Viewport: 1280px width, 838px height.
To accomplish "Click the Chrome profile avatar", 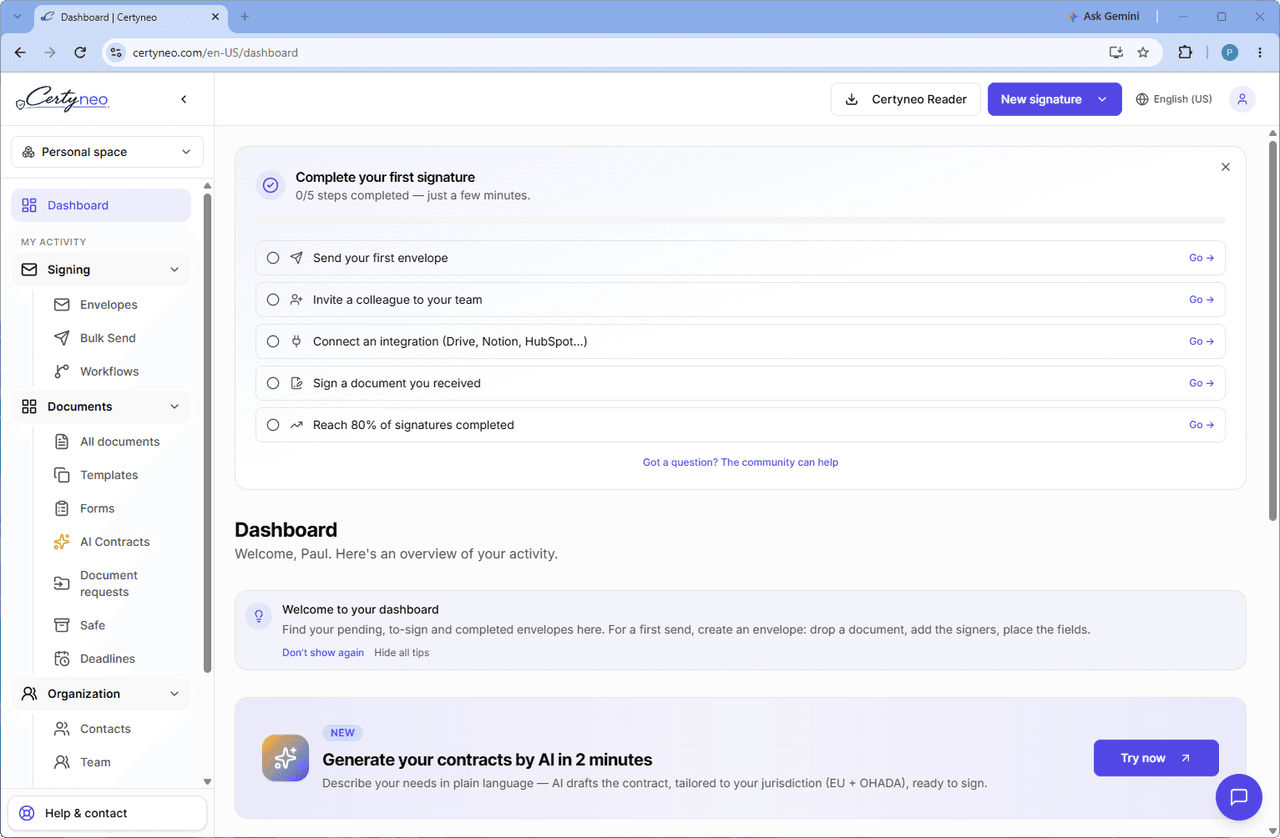I will point(1230,52).
